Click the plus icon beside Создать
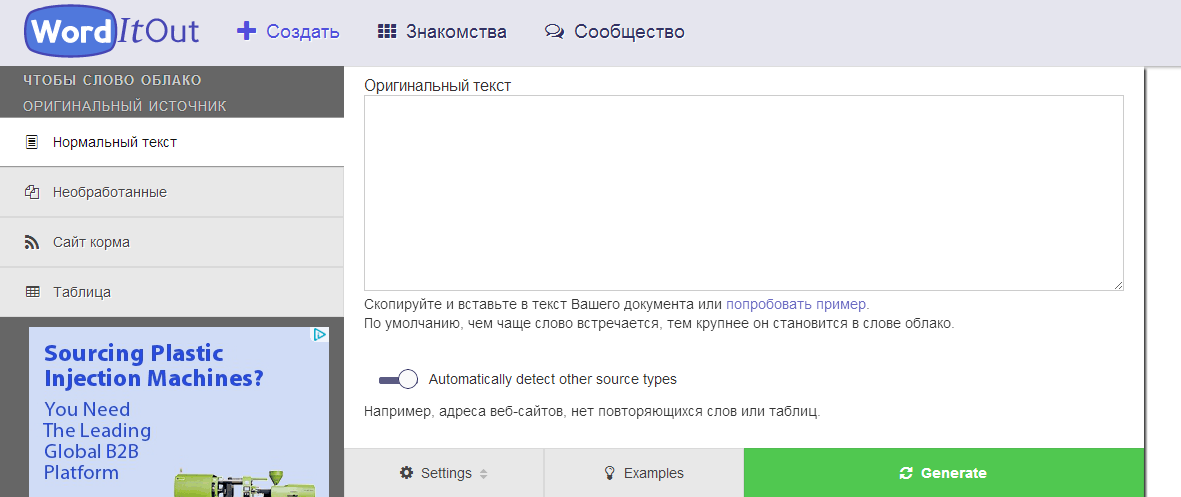Viewport: 1181px width, 497px height. [x=246, y=31]
